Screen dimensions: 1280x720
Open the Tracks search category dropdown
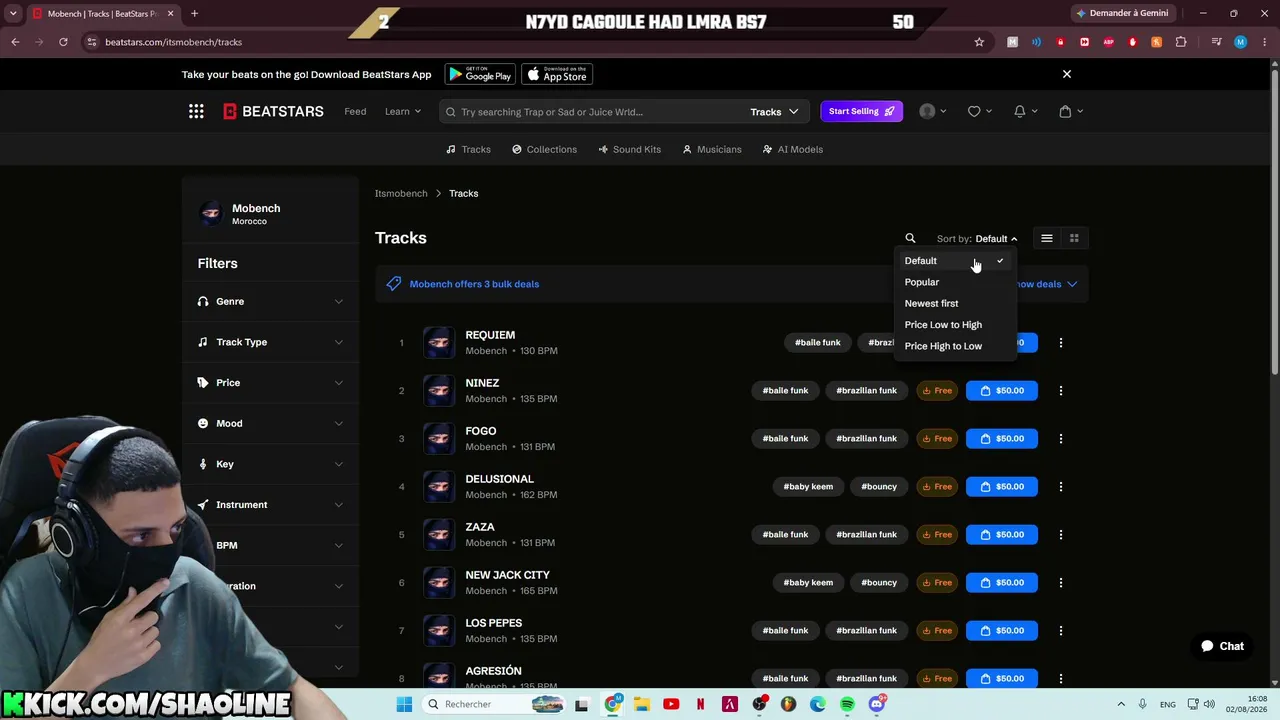click(x=775, y=112)
